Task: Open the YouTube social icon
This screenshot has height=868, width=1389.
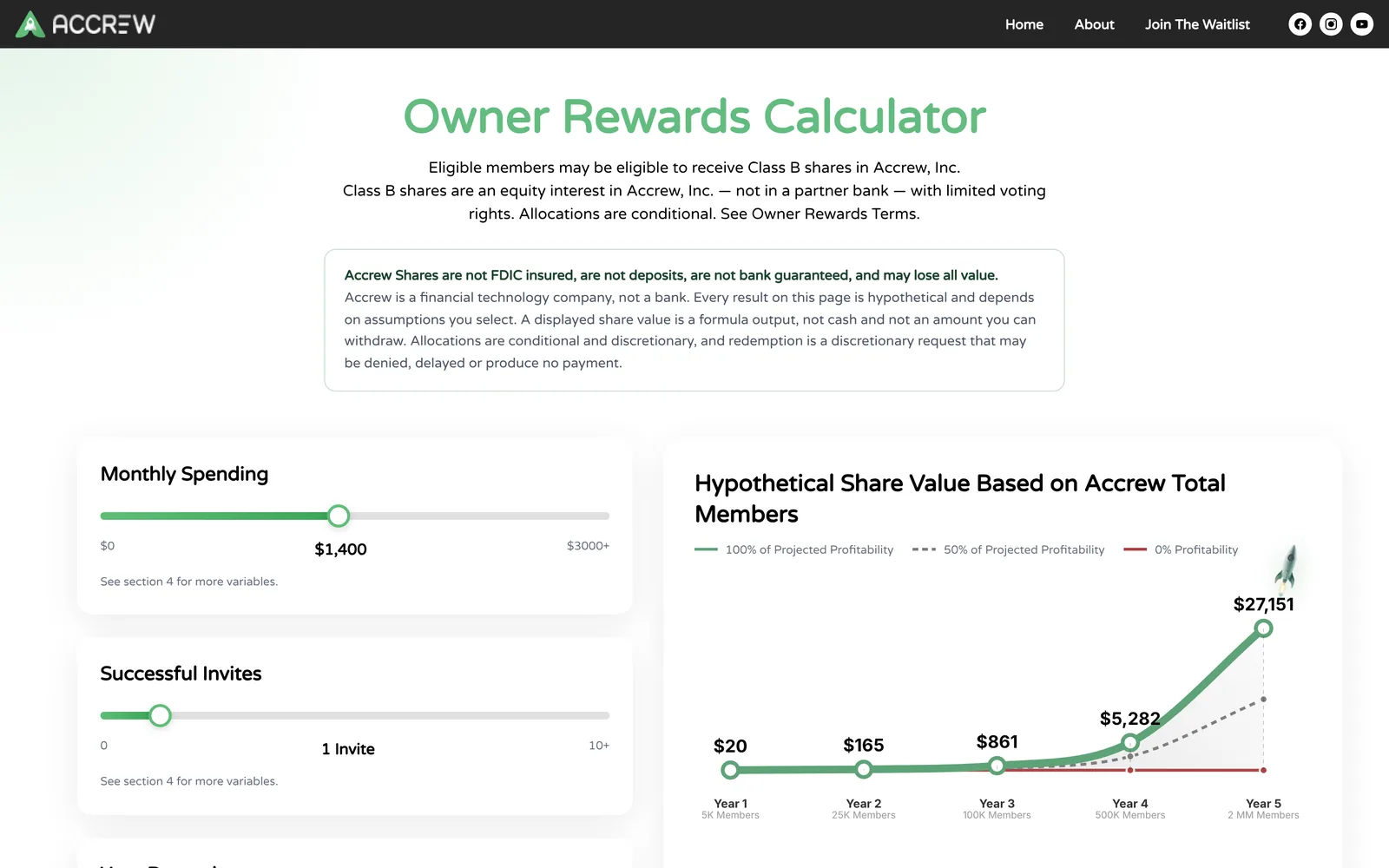Action: 1362,24
